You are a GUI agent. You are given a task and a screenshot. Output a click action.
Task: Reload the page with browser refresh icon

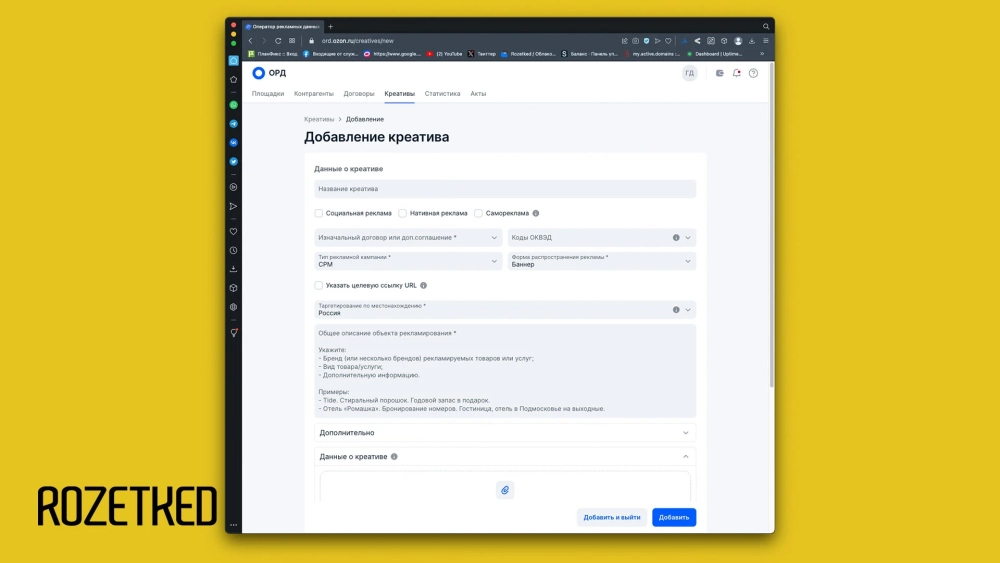click(277, 41)
